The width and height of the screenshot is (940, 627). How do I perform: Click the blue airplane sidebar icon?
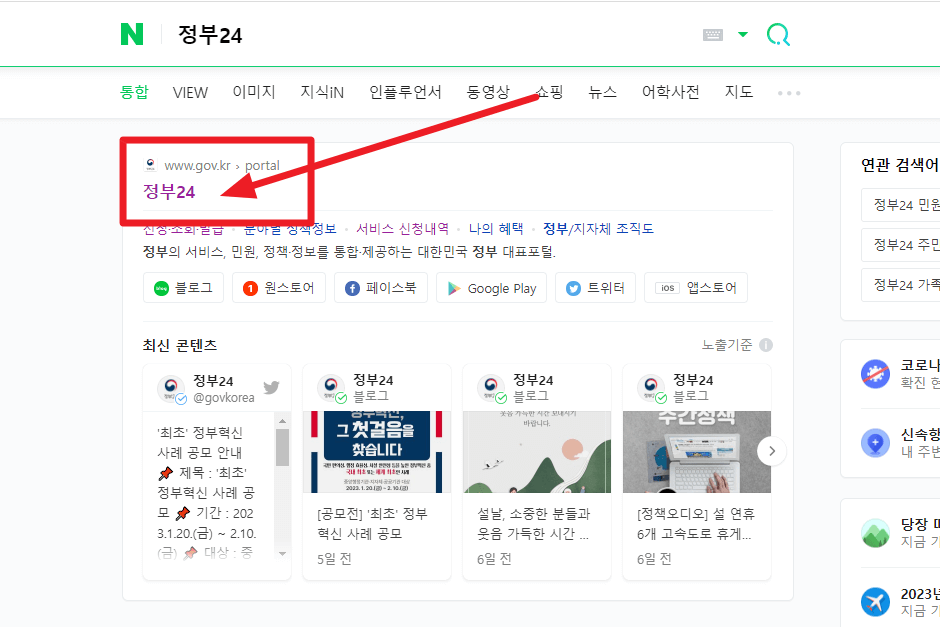[875, 602]
